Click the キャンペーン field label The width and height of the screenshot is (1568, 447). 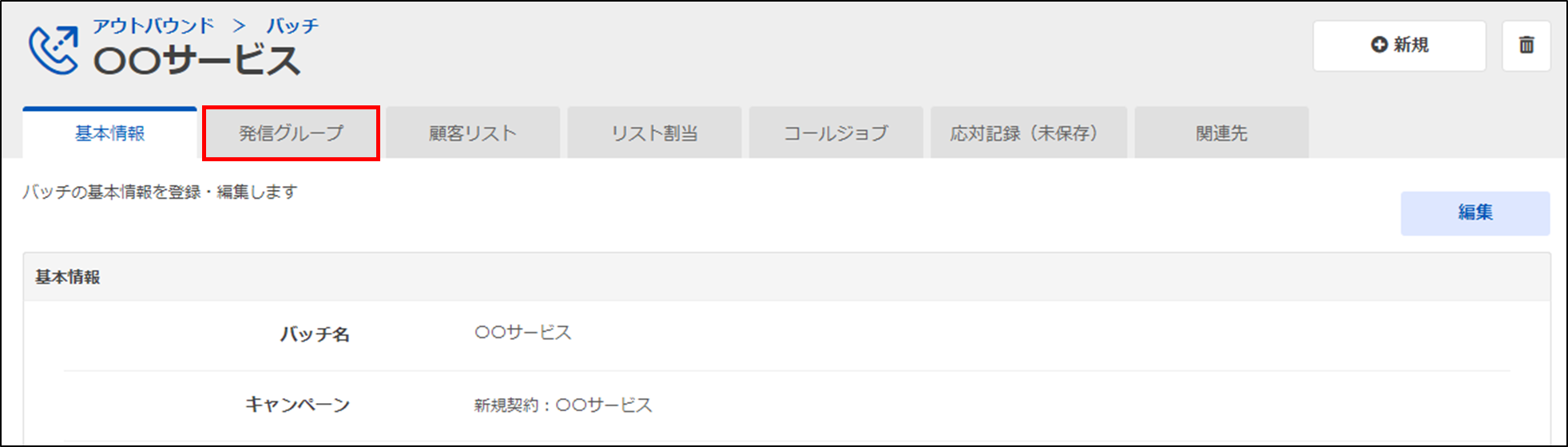click(297, 405)
